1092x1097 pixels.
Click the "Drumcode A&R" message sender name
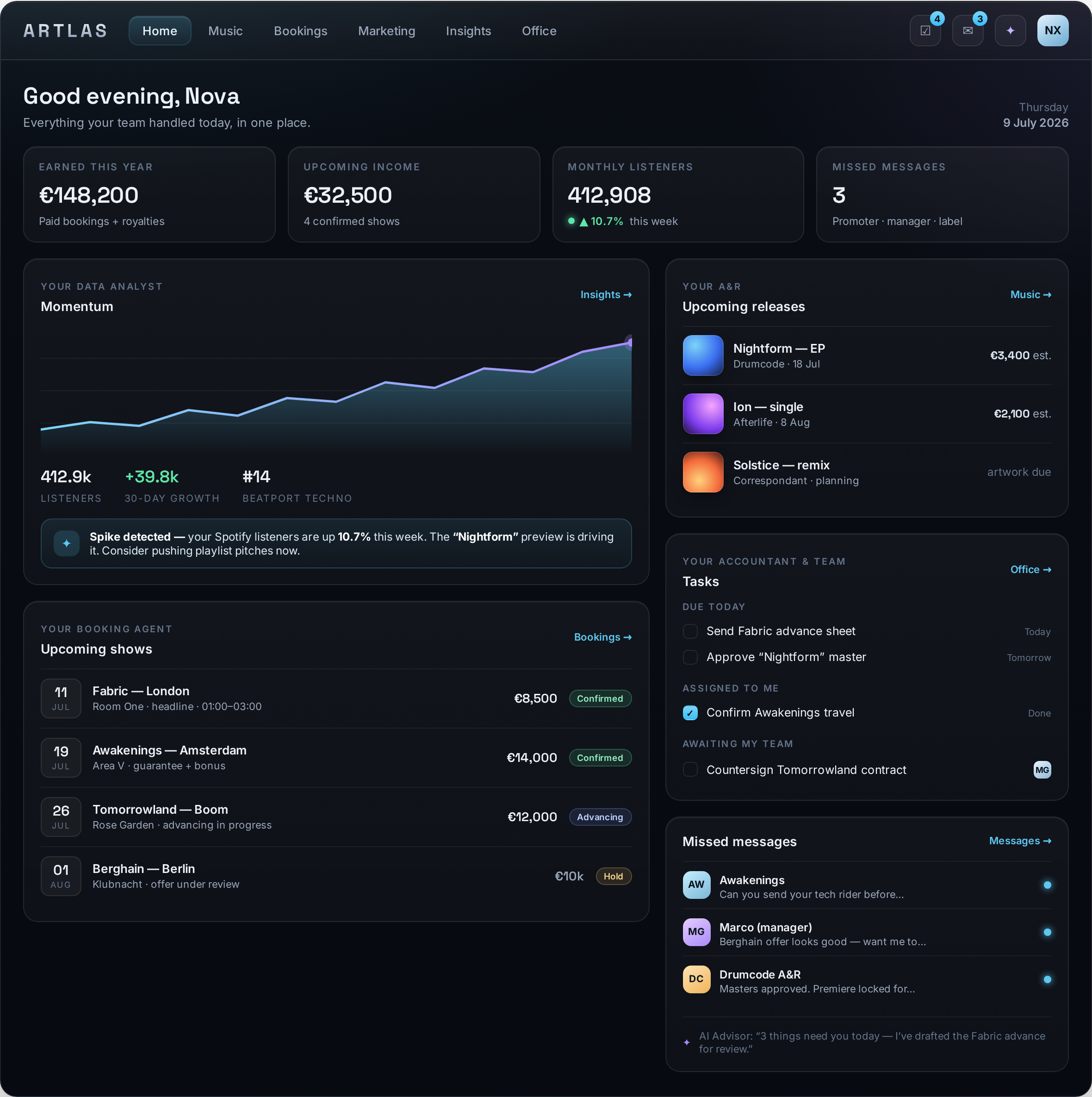click(760, 974)
